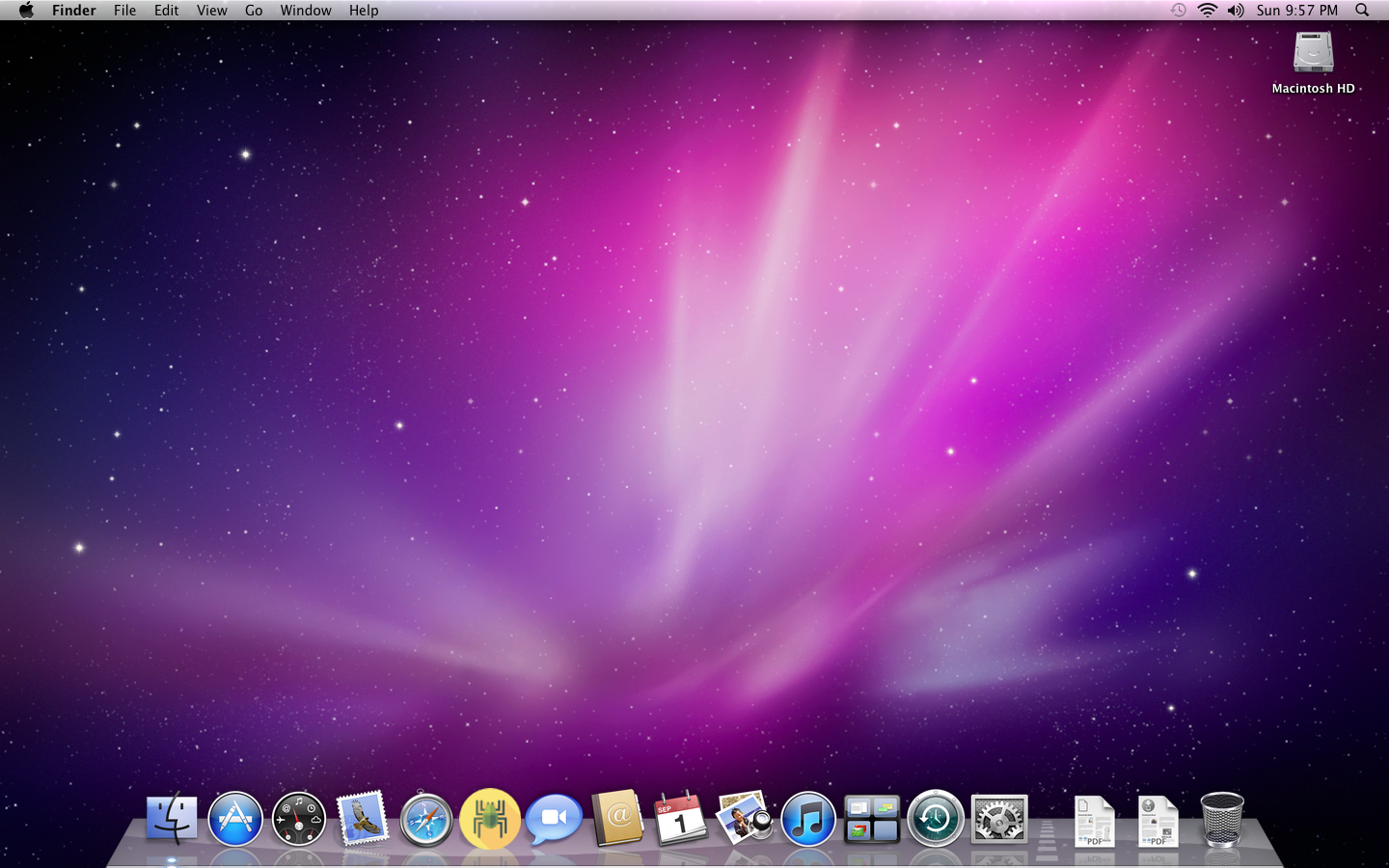The width and height of the screenshot is (1389, 868).
Task: Open System Preferences gear icon
Action: click(x=999, y=820)
